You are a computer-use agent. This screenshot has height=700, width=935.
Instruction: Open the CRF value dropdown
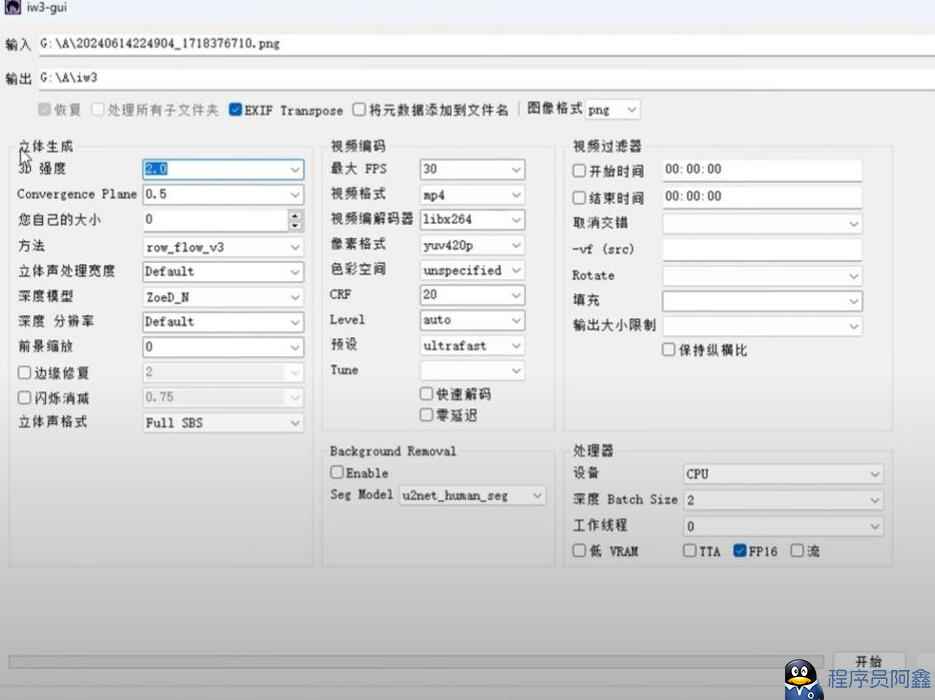pyautogui.click(x=472, y=295)
